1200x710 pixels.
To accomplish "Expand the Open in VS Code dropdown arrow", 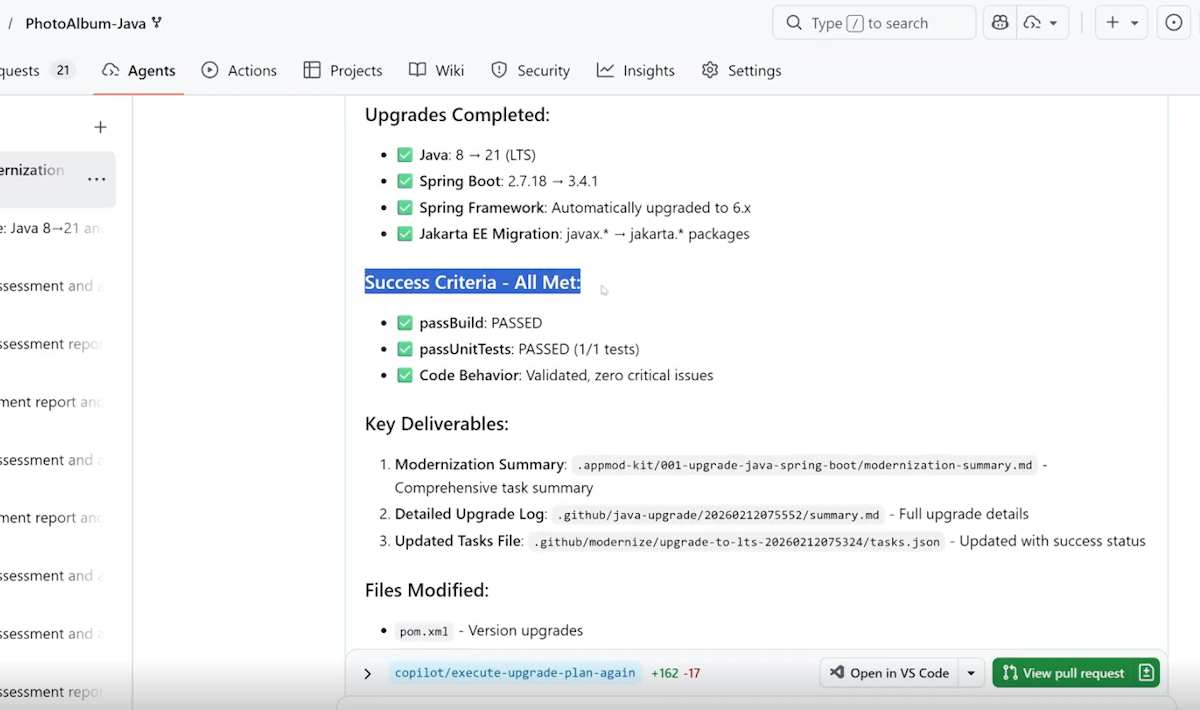I will tap(971, 673).
